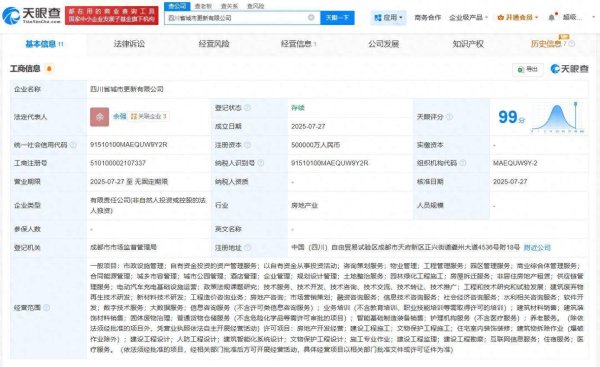Go to the 经营信息 tab
The width and height of the screenshot is (600, 367).
pos(298,44)
